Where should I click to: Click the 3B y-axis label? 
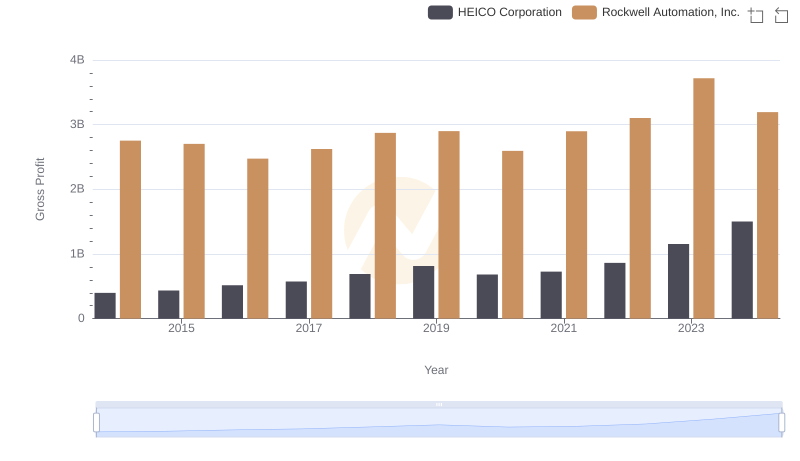(x=77, y=124)
